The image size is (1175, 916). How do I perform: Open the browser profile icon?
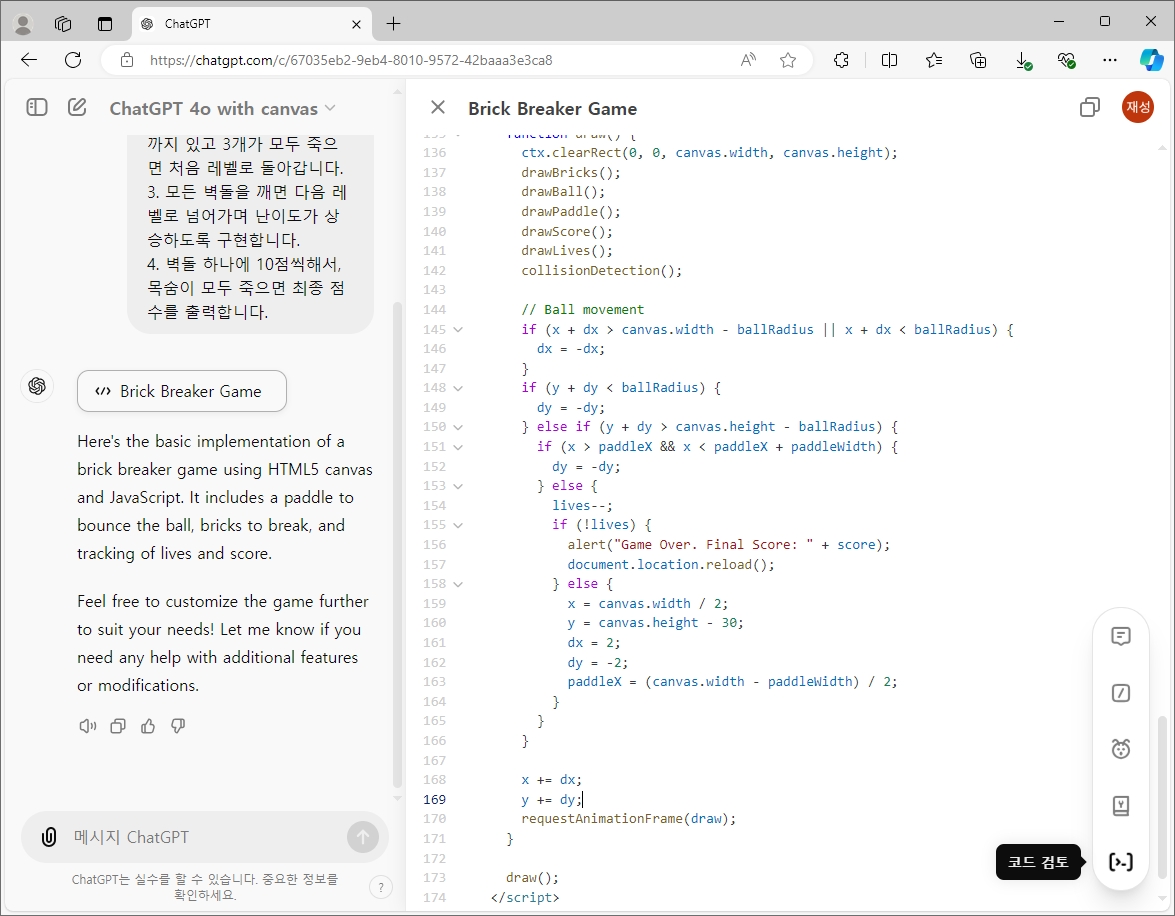pos(23,24)
